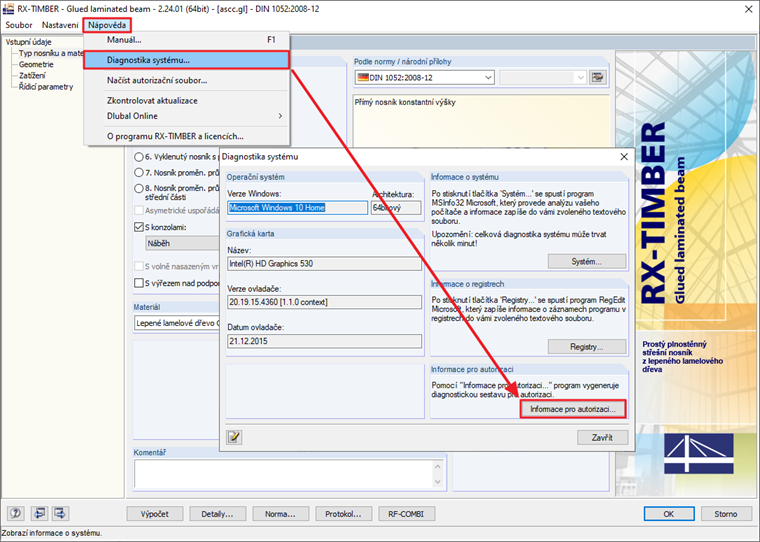Open O programu RX-TIMBER a licencích...

187,136
